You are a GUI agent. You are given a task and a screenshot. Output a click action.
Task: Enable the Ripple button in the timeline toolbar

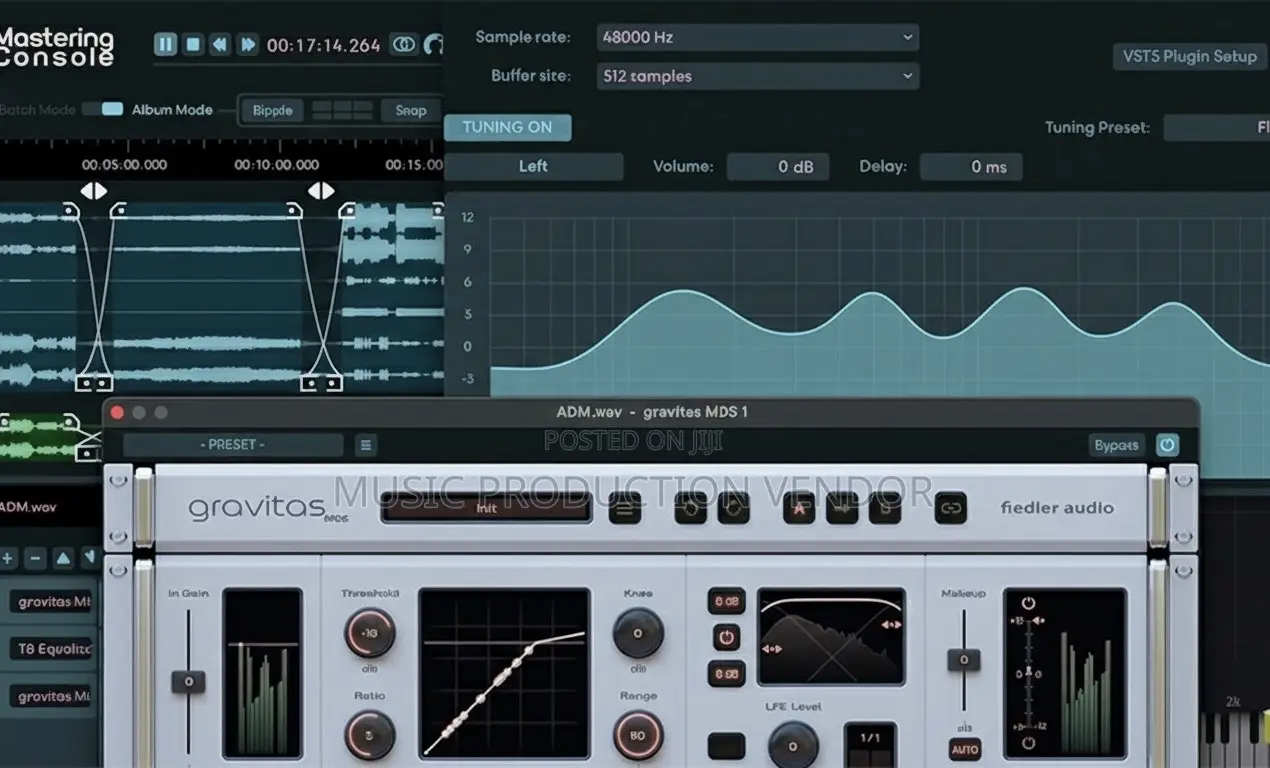coord(272,110)
